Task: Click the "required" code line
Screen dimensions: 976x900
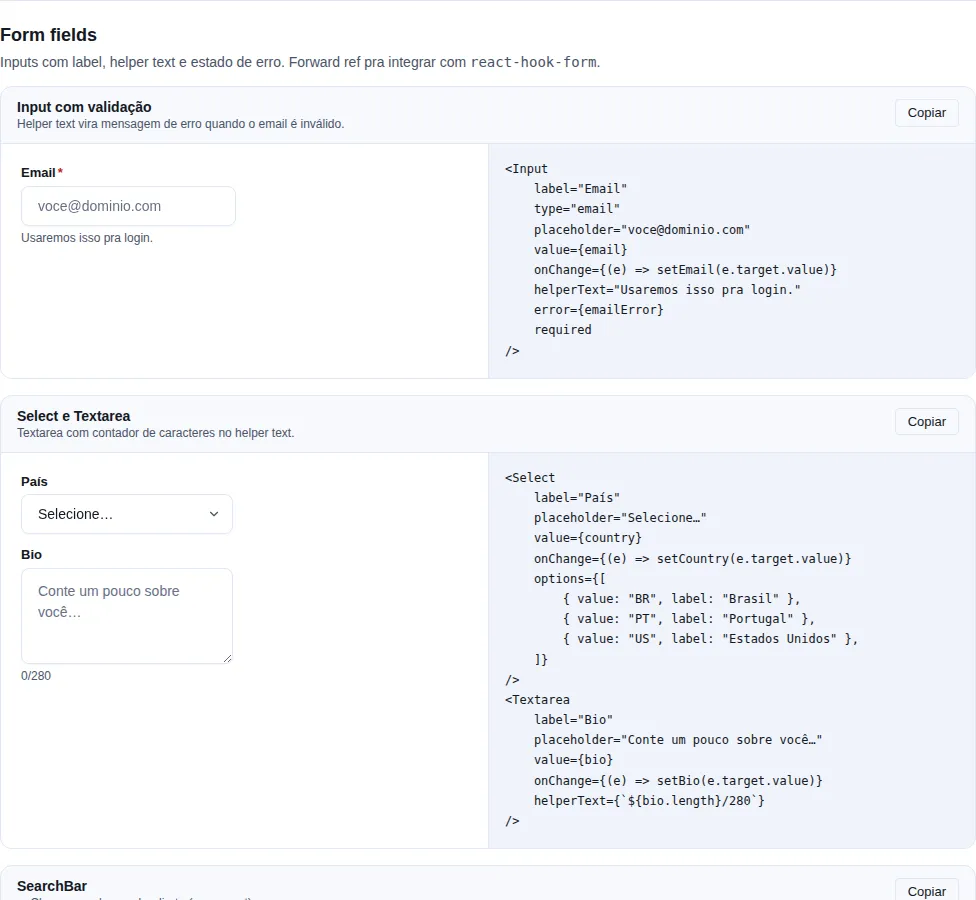Action: tap(563, 329)
